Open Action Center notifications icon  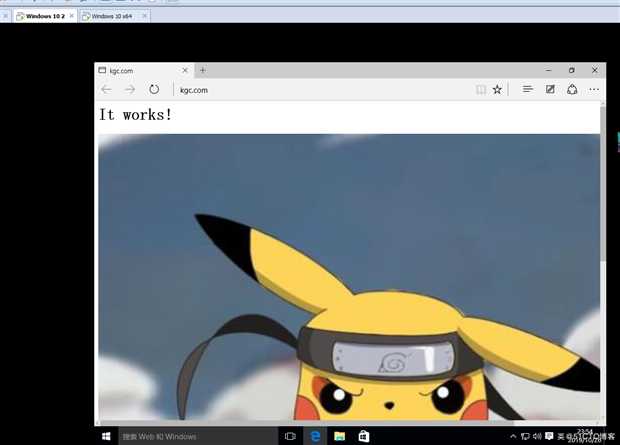[549, 436]
